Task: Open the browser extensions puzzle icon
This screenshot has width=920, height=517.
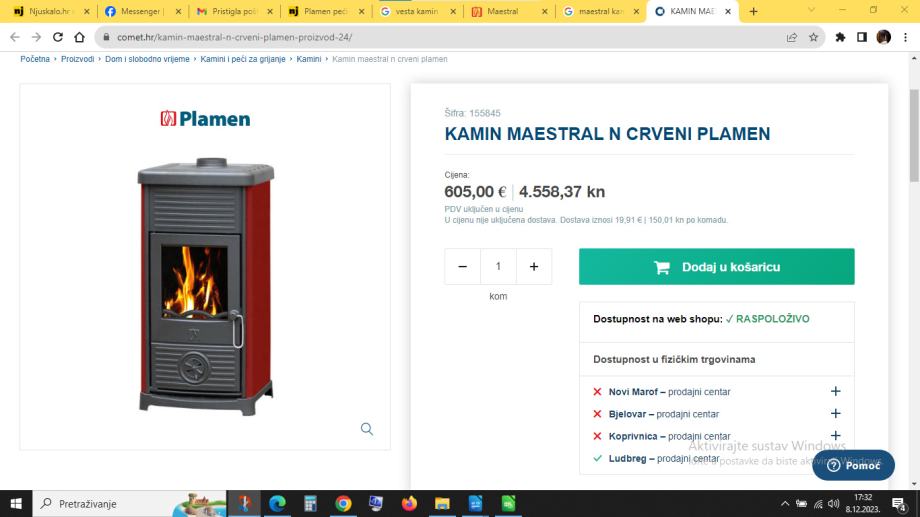Action: [840, 37]
